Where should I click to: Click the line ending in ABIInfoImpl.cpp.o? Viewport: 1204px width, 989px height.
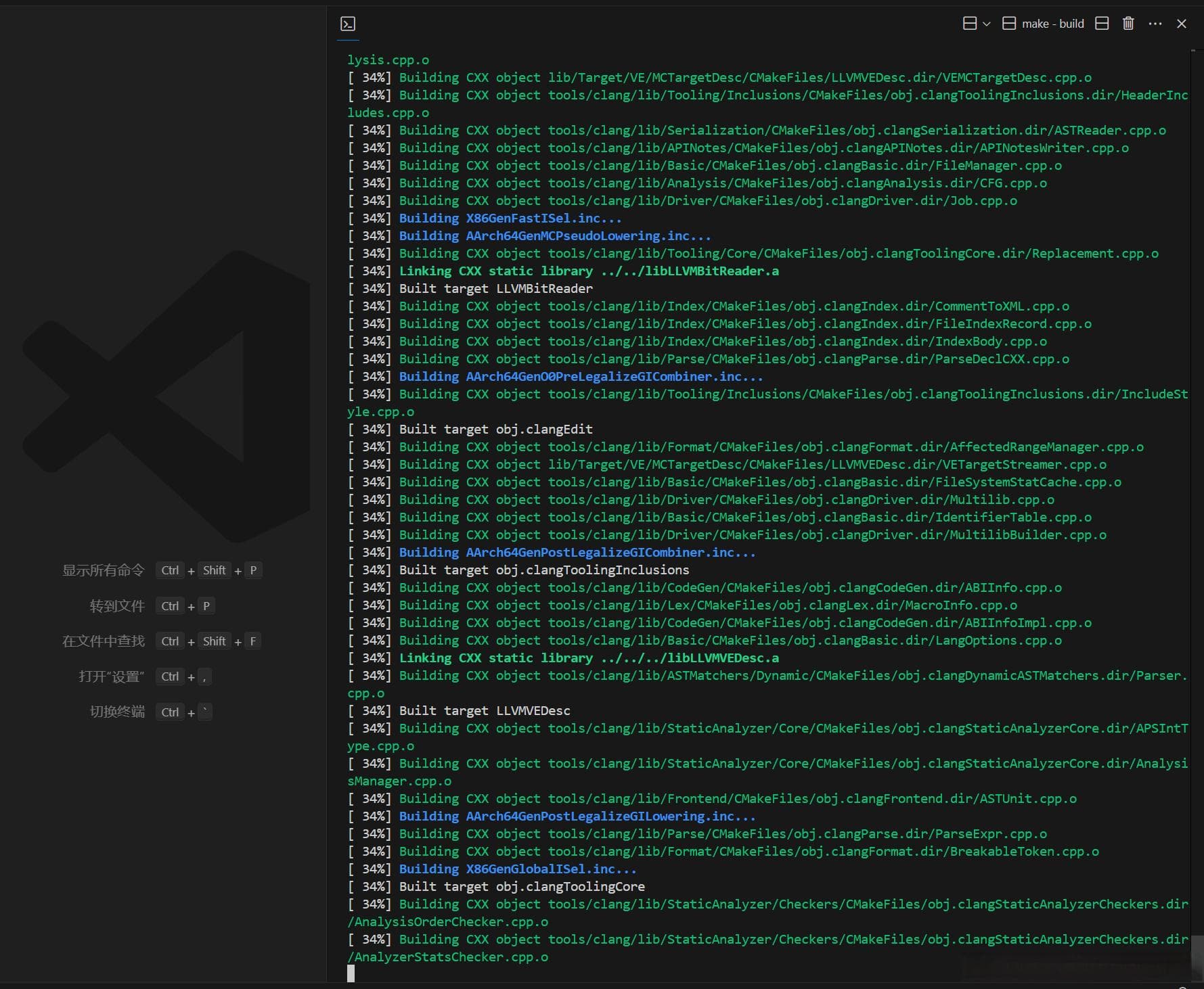(719, 623)
